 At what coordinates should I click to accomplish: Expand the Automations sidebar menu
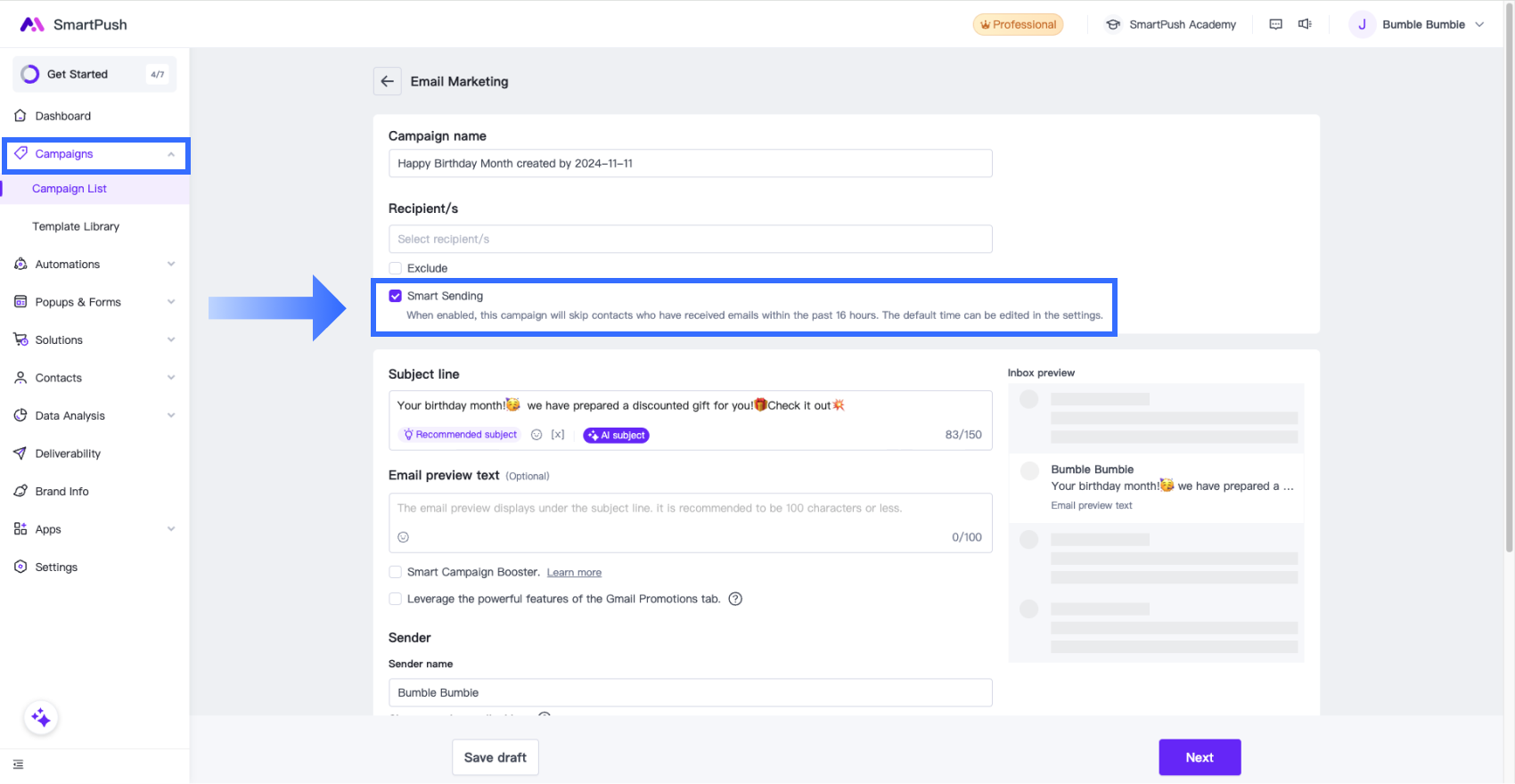point(94,265)
